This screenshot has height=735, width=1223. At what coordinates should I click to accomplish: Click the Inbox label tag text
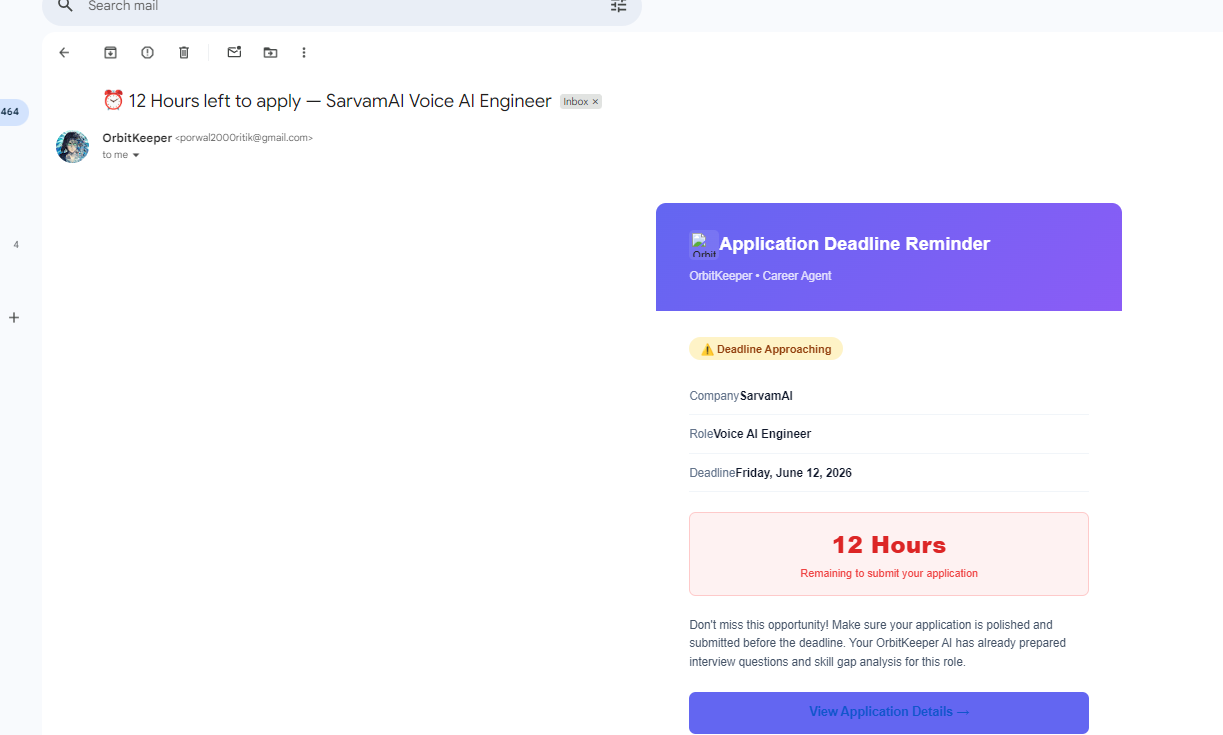pyautogui.click(x=575, y=102)
